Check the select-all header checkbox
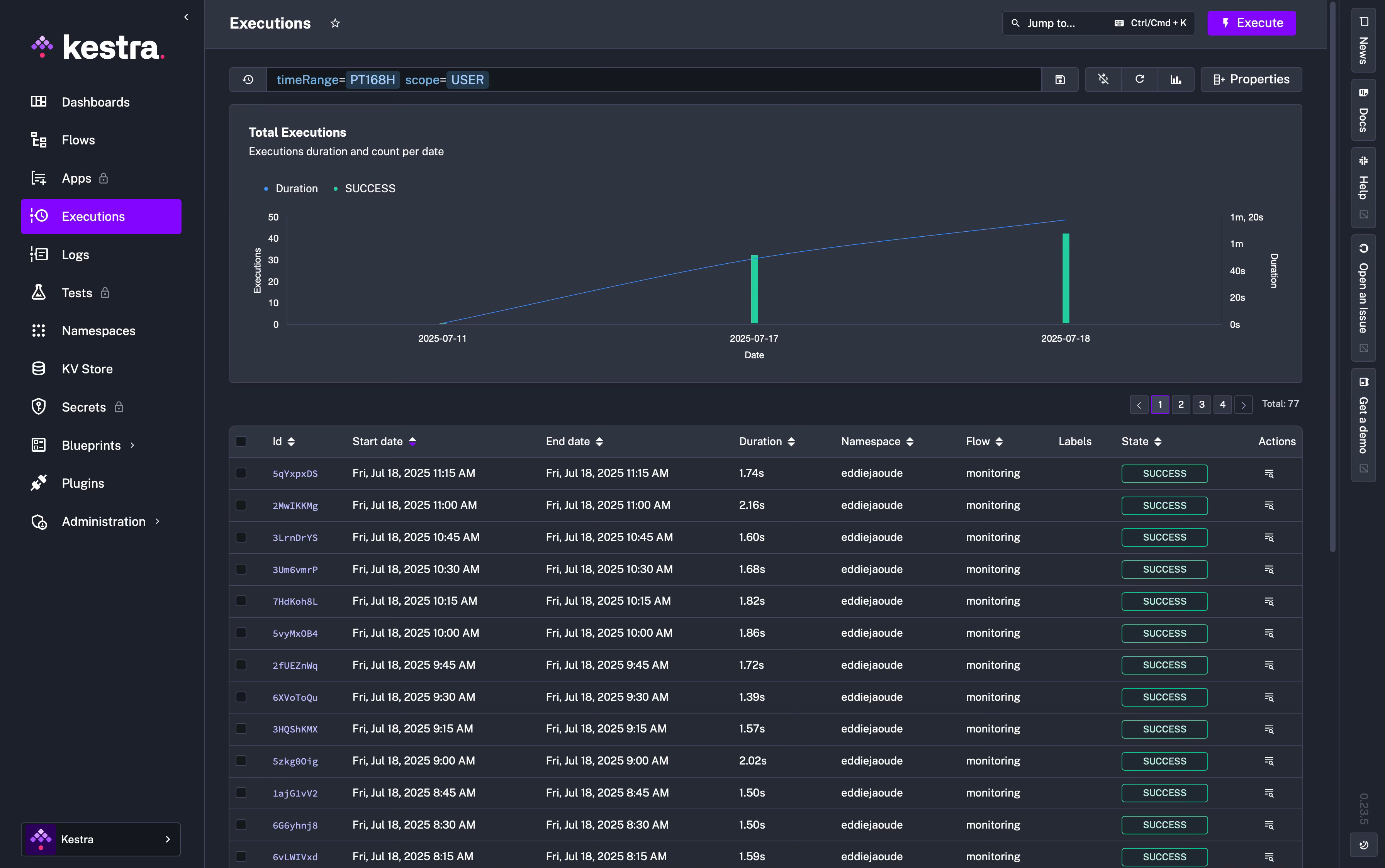This screenshot has width=1385, height=868. [x=241, y=441]
